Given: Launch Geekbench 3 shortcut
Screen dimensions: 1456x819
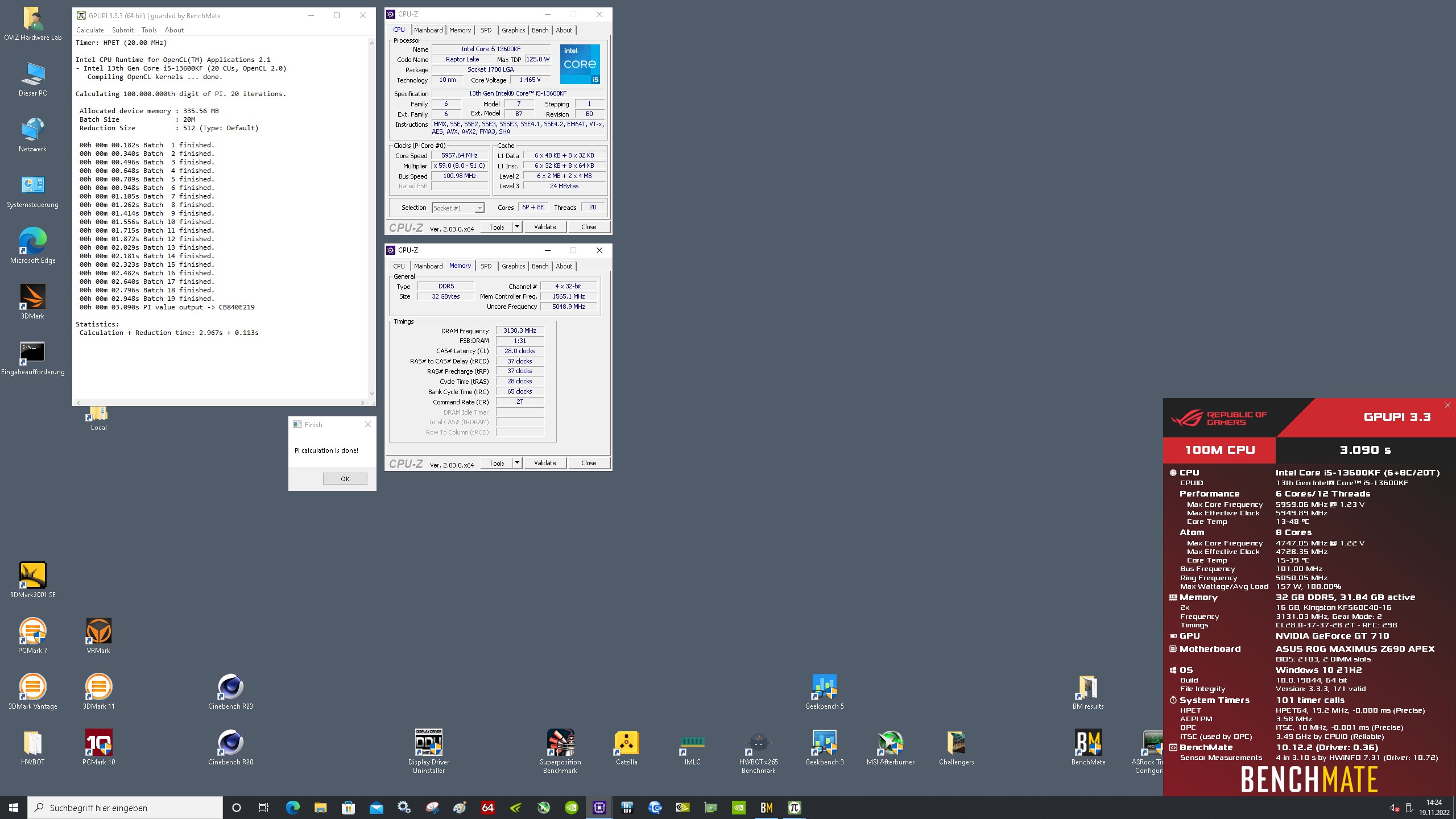Looking at the screenshot, I should (824, 748).
